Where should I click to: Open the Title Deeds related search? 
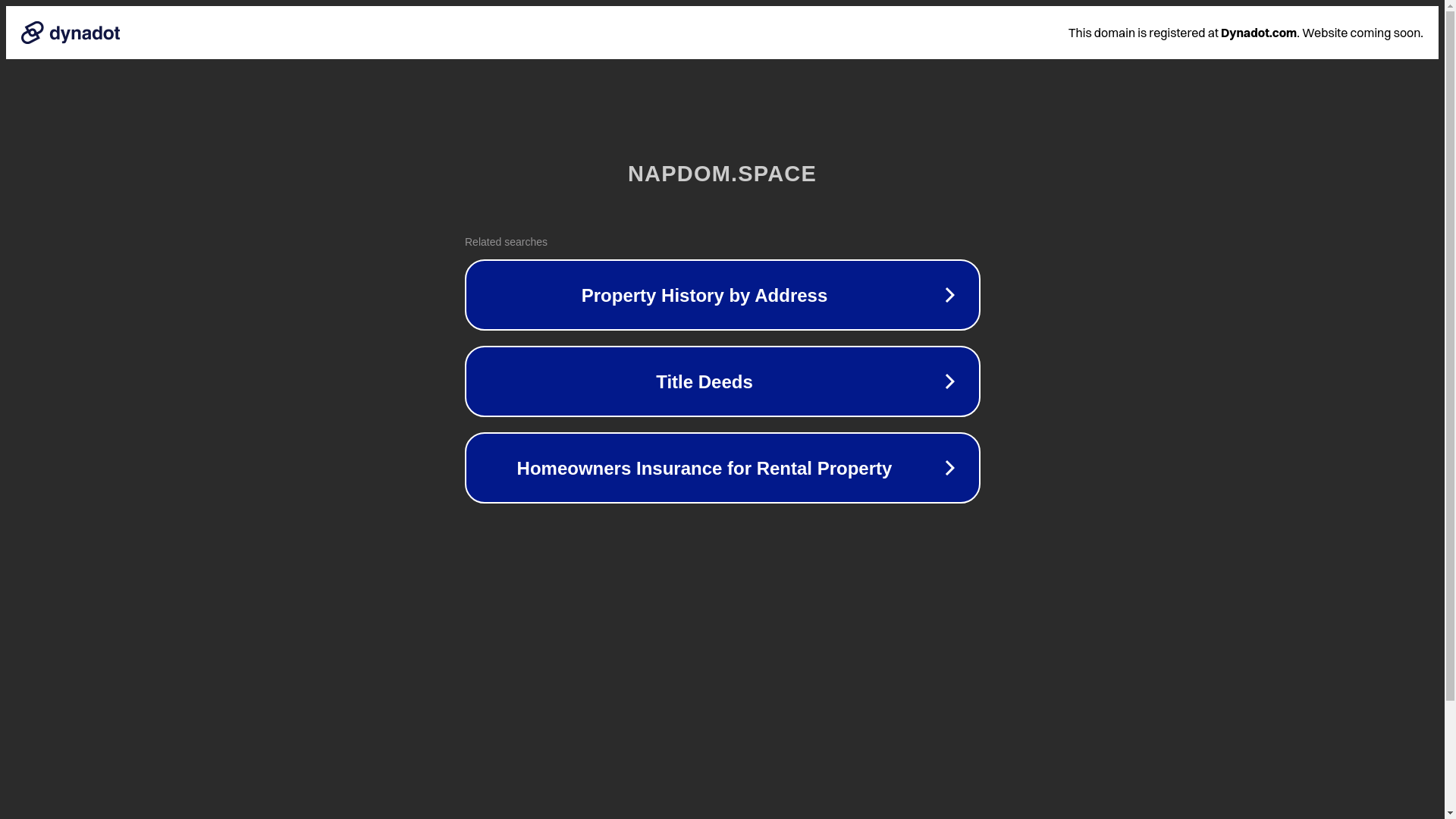click(704, 381)
